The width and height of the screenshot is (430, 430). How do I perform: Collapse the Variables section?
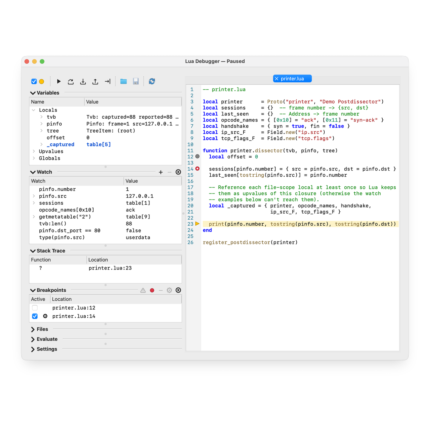(33, 93)
